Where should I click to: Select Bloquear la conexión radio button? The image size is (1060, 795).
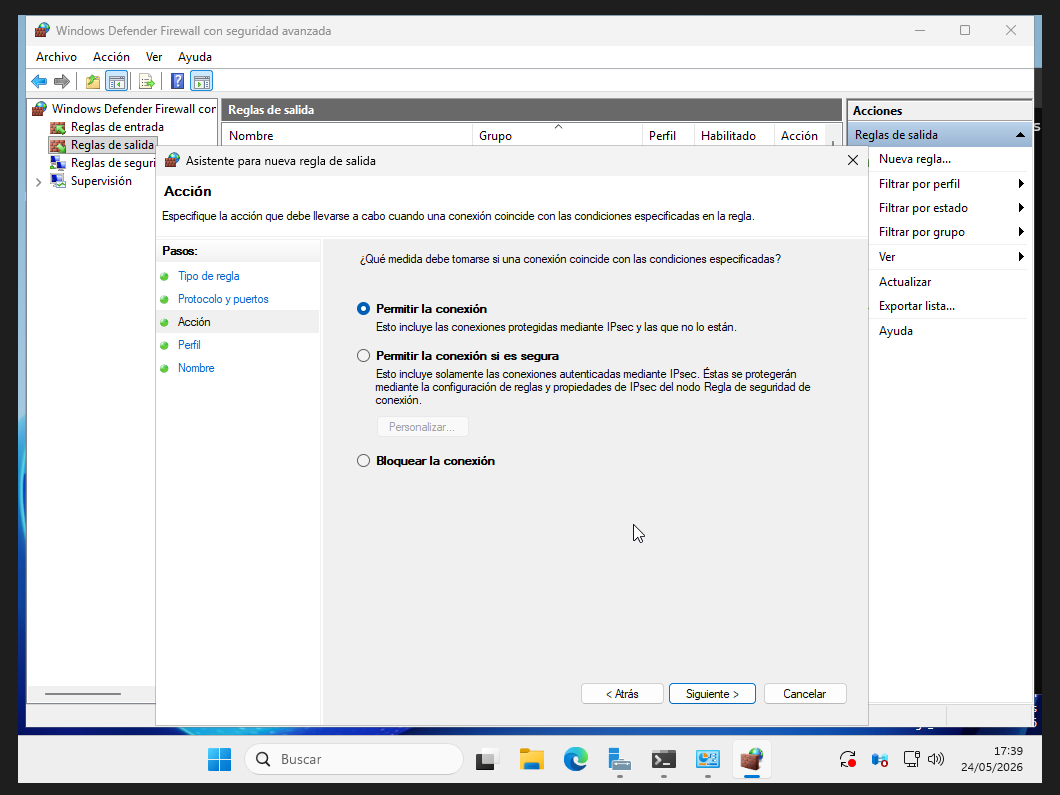[364, 461]
